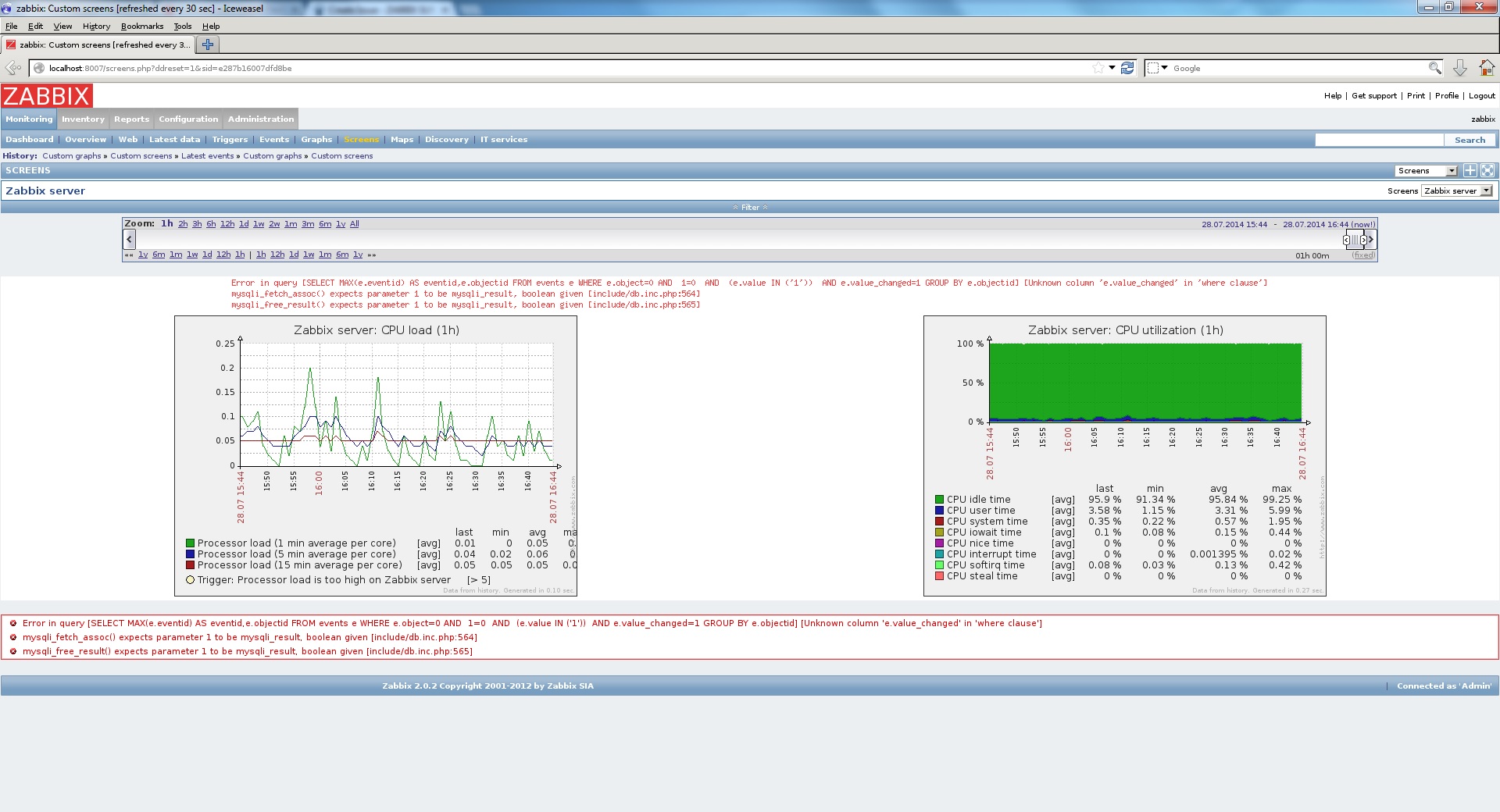Open the Screens type dropdown in header
Viewport: 1500px width, 812px height.
(1427, 170)
